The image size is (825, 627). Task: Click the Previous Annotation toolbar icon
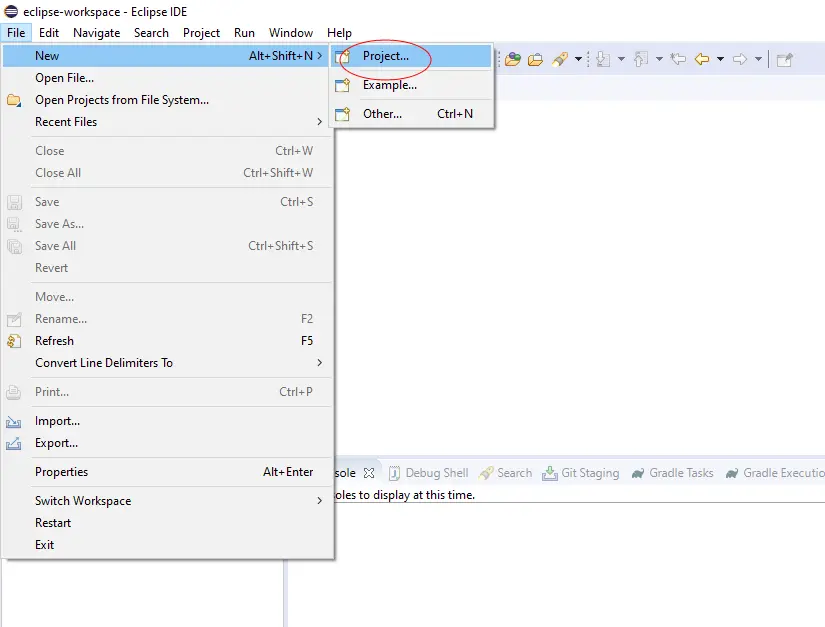click(x=640, y=59)
